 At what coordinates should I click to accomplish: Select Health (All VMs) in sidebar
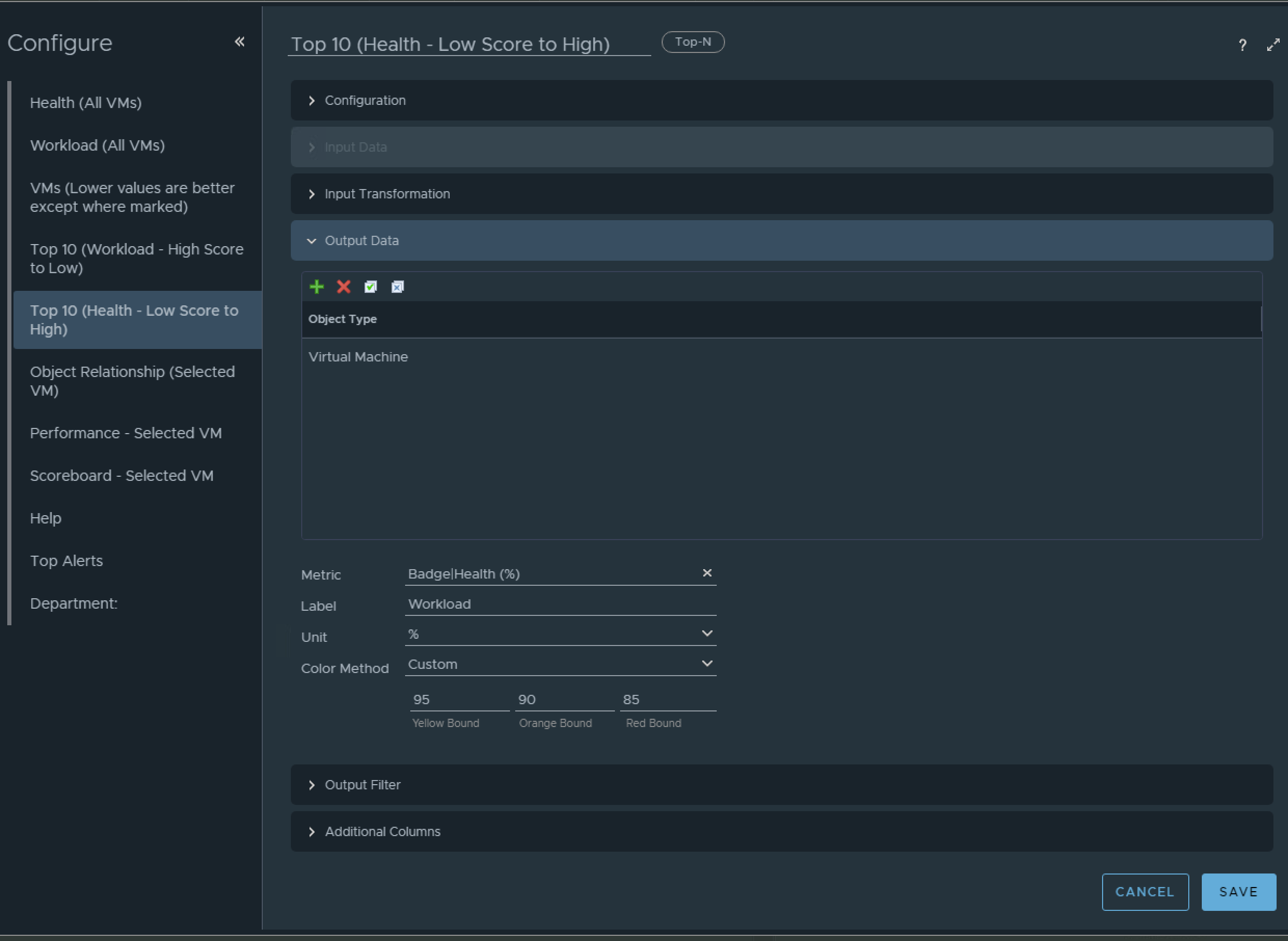tap(86, 102)
